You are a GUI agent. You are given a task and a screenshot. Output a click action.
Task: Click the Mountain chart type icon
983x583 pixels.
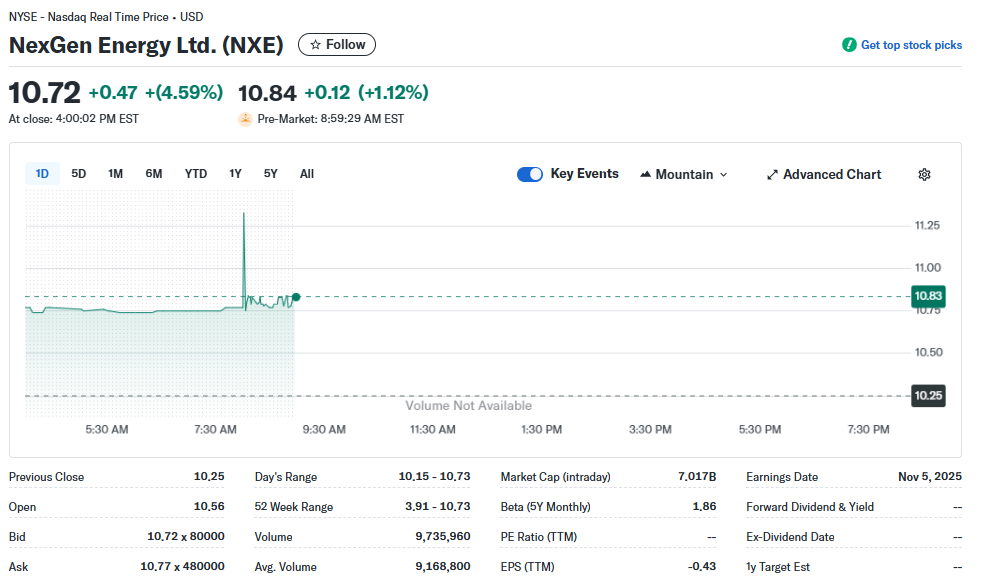(x=645, y=175)
